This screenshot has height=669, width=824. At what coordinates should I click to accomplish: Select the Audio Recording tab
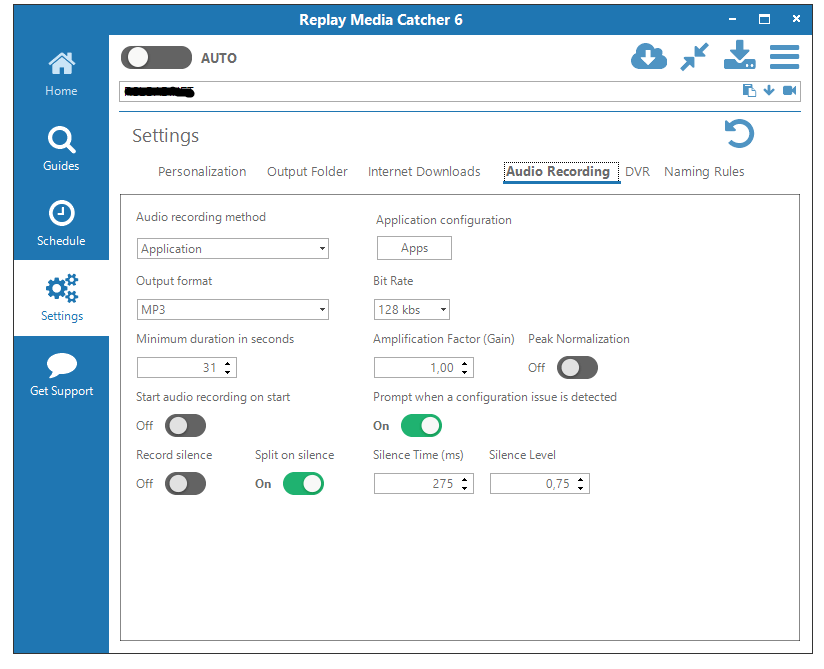click(561, 172)
